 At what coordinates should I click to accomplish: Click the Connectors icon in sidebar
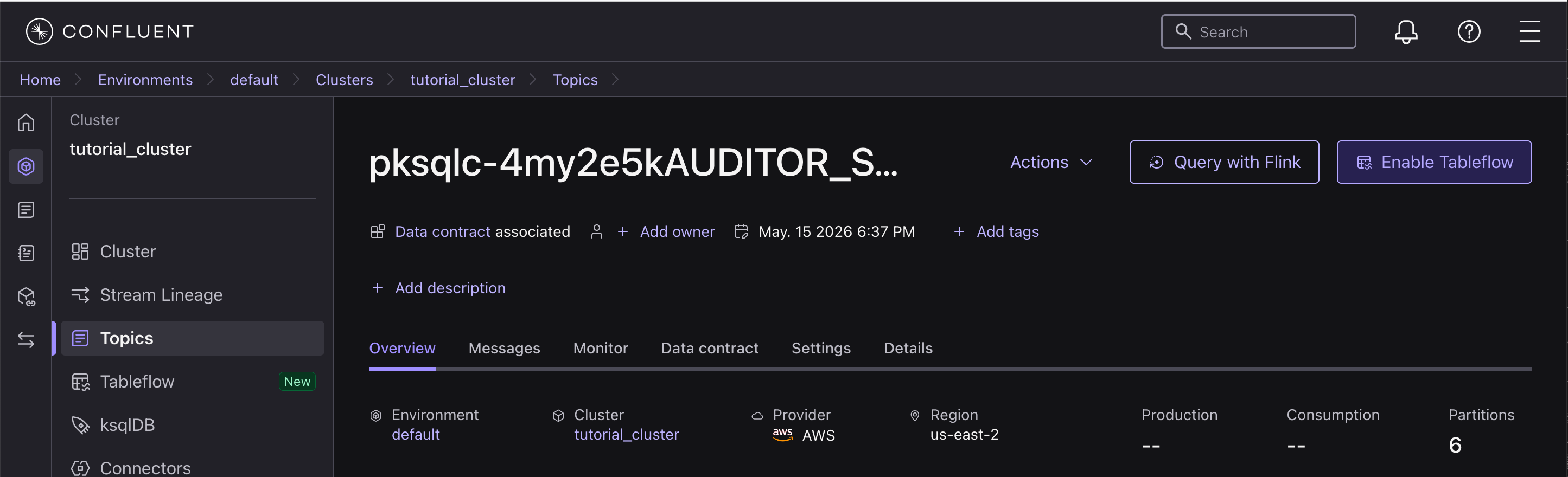point(80,468)
